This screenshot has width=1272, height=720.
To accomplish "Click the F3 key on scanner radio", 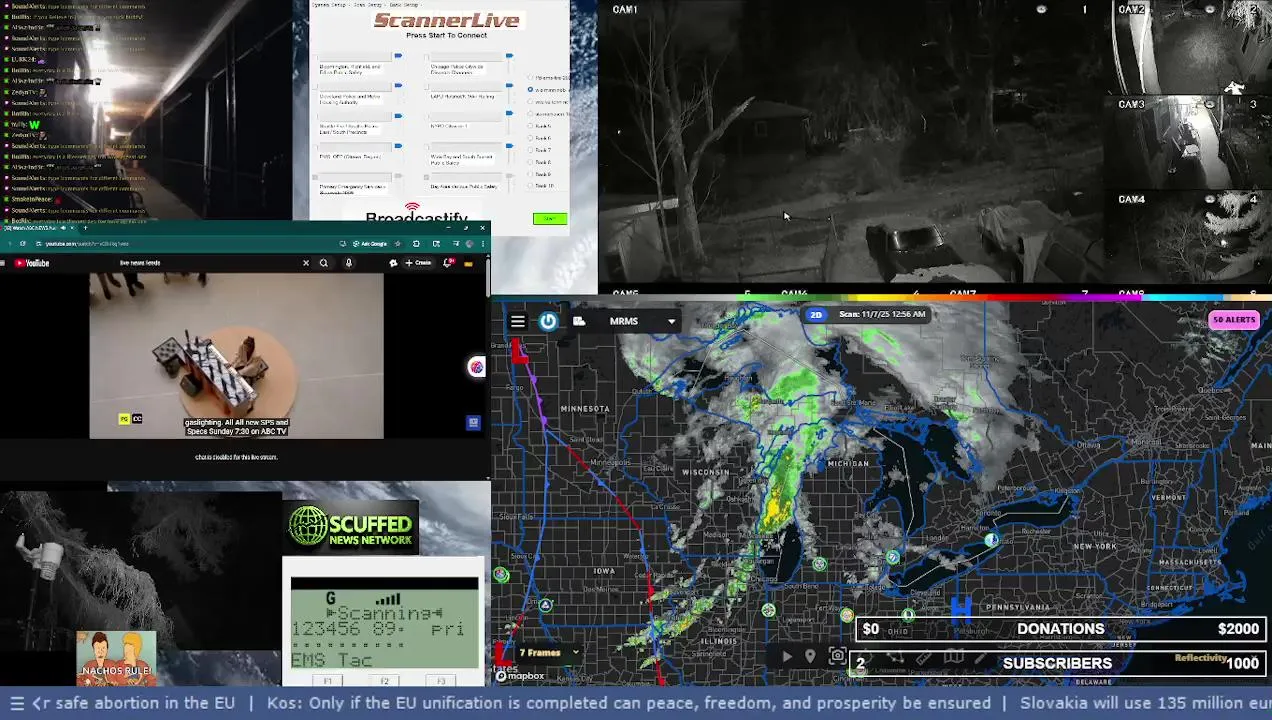I will click(x=441, y=681).
